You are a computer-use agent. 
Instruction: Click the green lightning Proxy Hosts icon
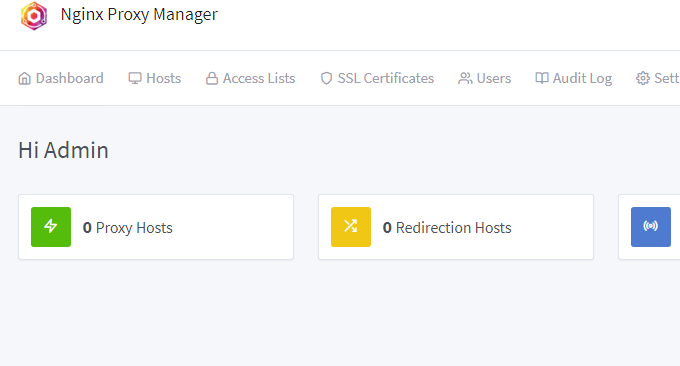pos(51,227)
